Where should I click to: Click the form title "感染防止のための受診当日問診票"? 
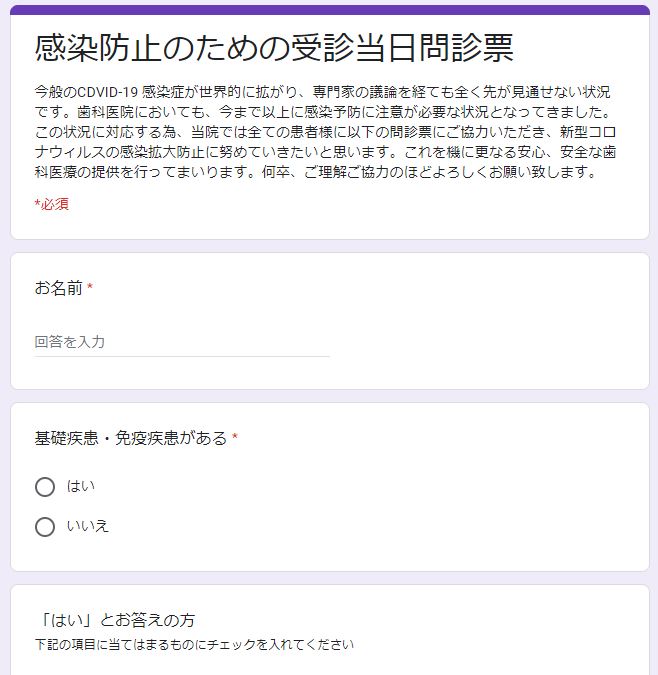coord(274,47)
